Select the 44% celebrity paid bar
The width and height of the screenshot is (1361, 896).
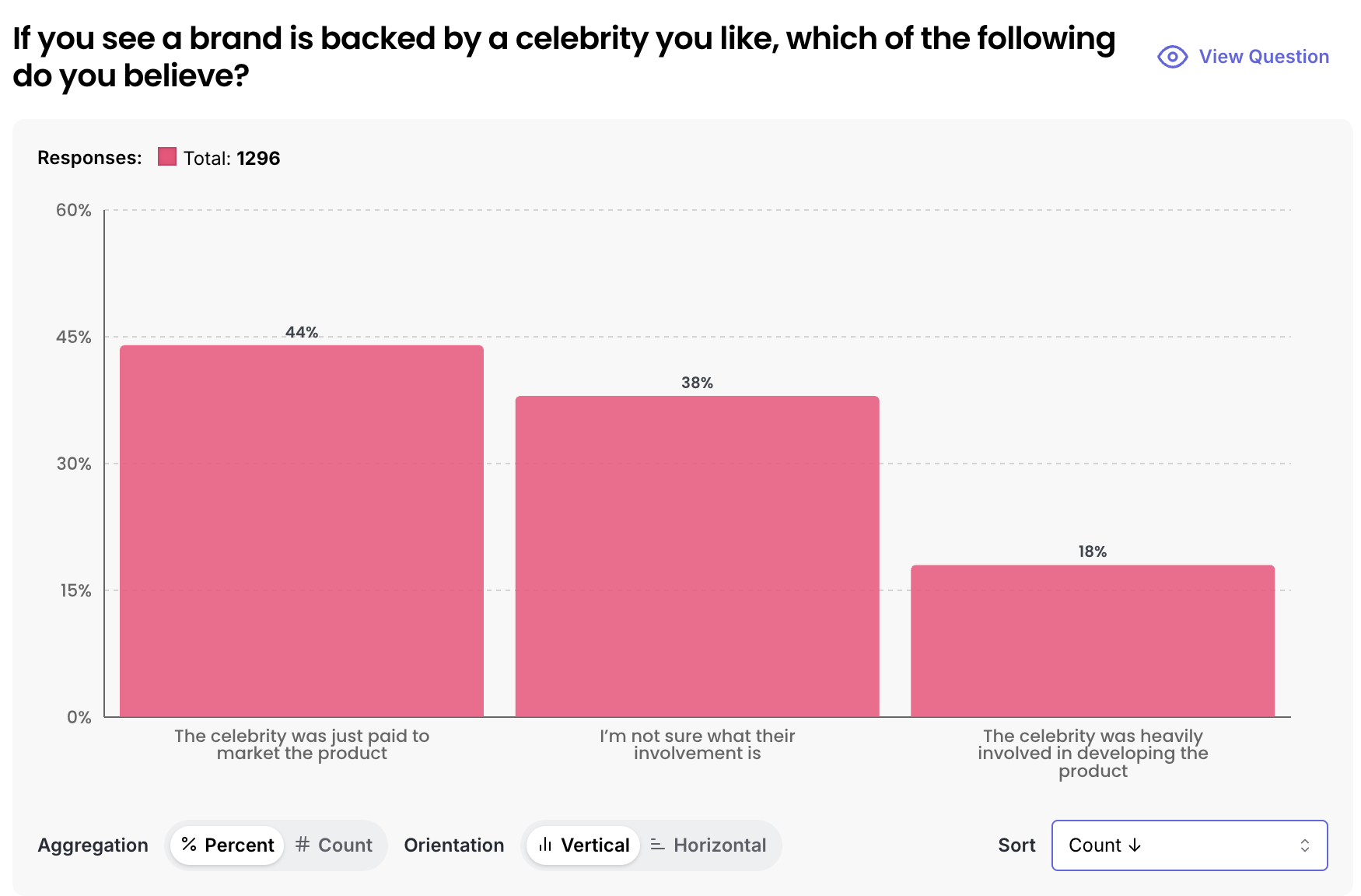click(x=302, y=530)
